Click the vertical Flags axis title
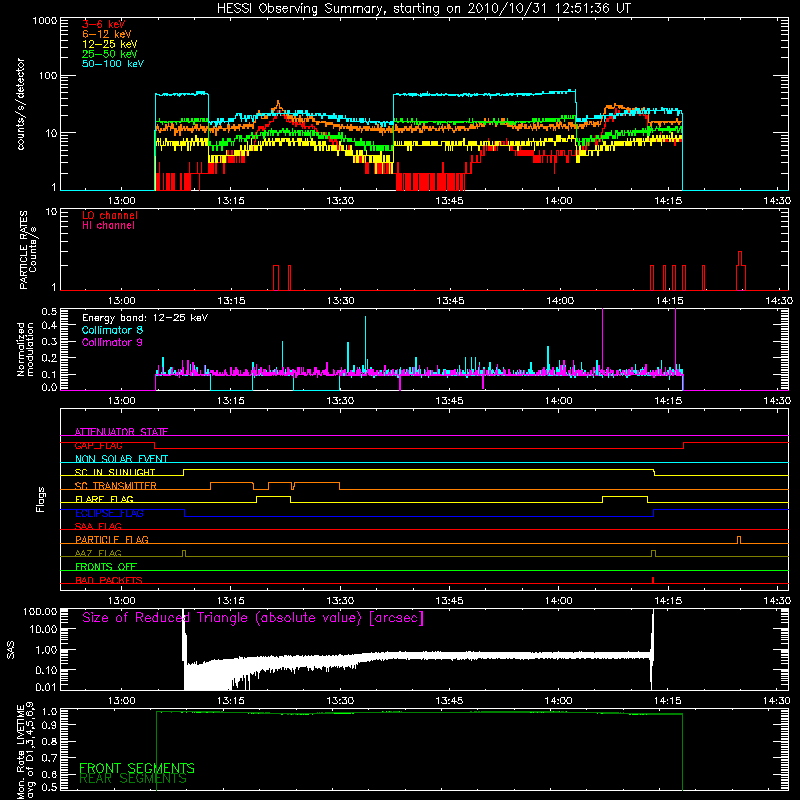Image resolution: width=800 pixels, height=800 pixels. pyautogui.click(x=41, y=499)
